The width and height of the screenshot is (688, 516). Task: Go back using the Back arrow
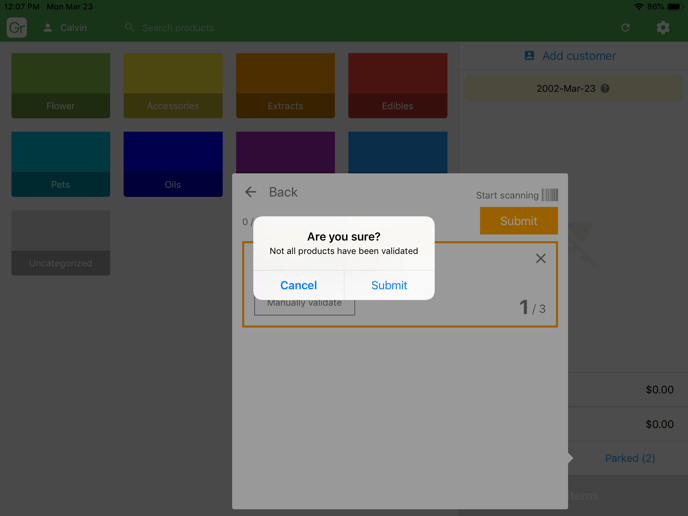[251, 192]
